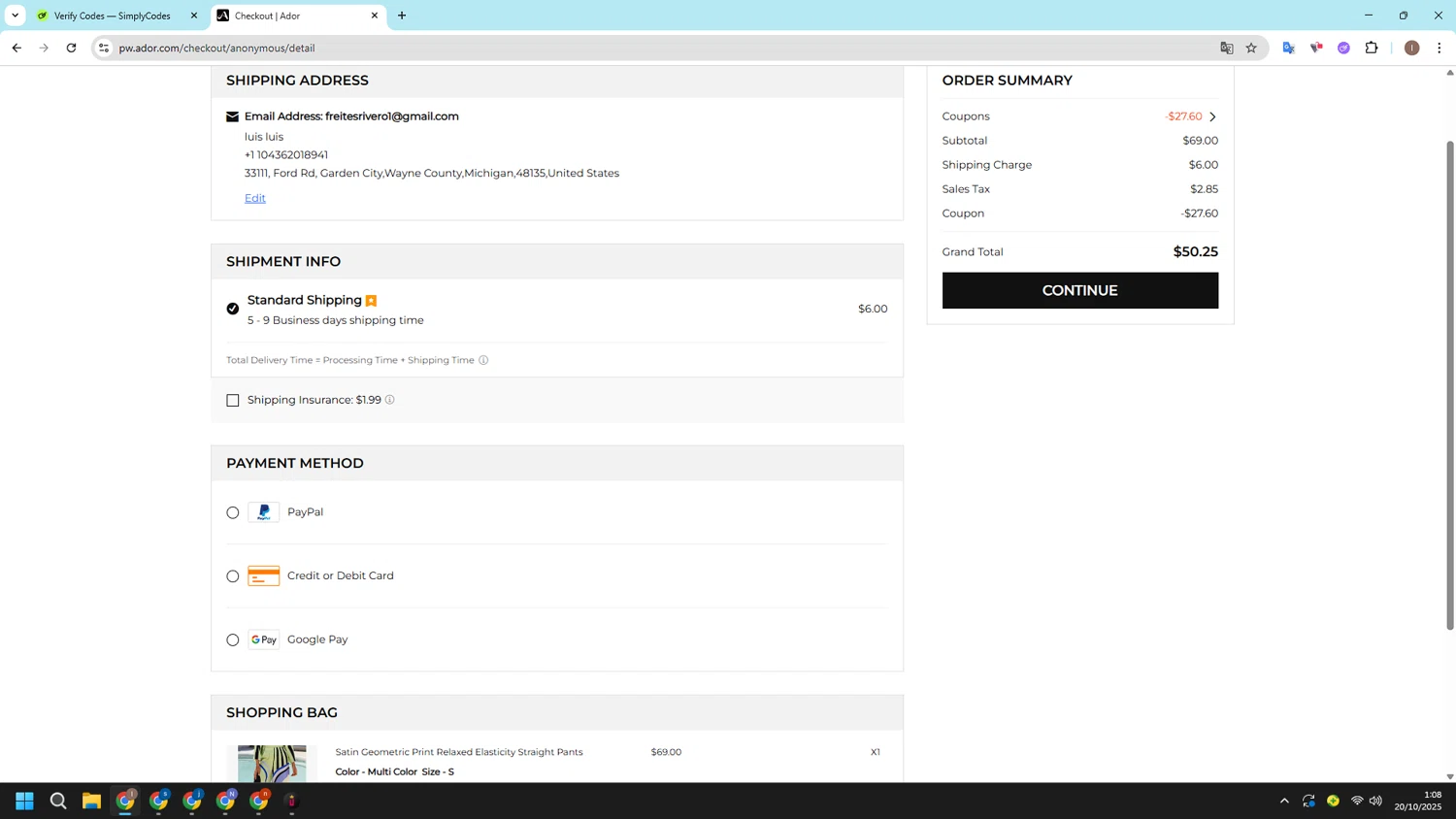Click the Standard Shipping orange badge icon
The image size is (1456, 819).
[x=371, y=301]
